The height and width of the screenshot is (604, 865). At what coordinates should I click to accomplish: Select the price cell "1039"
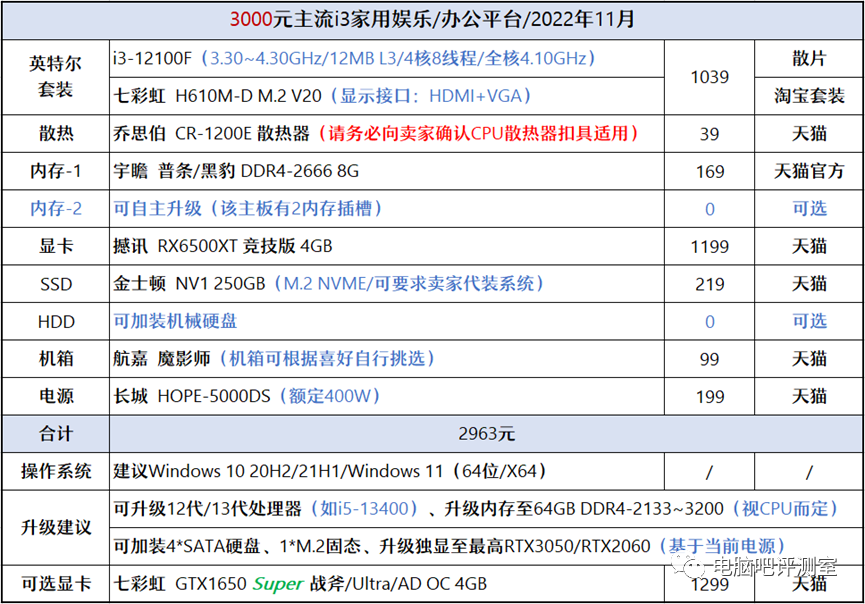(709, 77)
